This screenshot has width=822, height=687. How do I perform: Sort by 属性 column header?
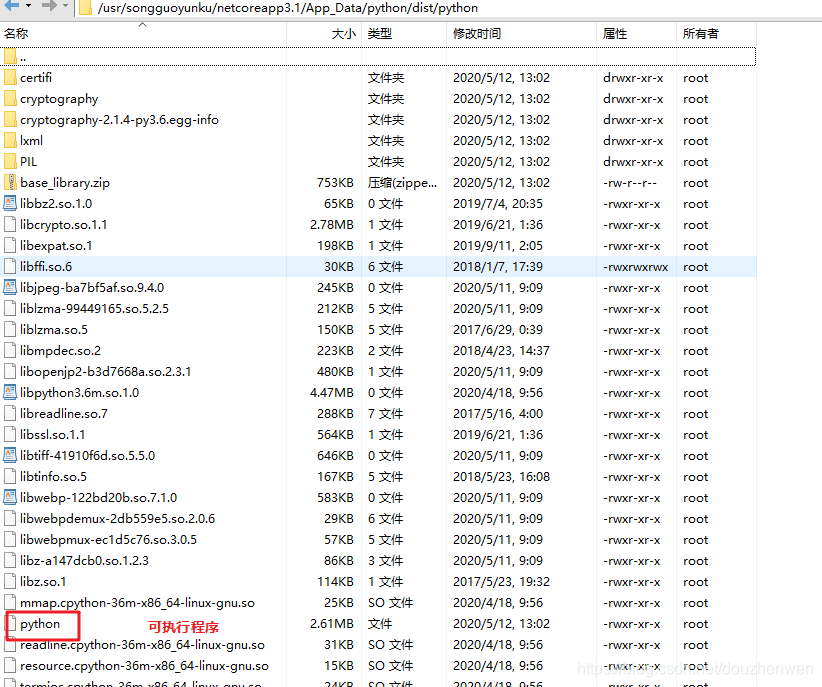(636, 34)
